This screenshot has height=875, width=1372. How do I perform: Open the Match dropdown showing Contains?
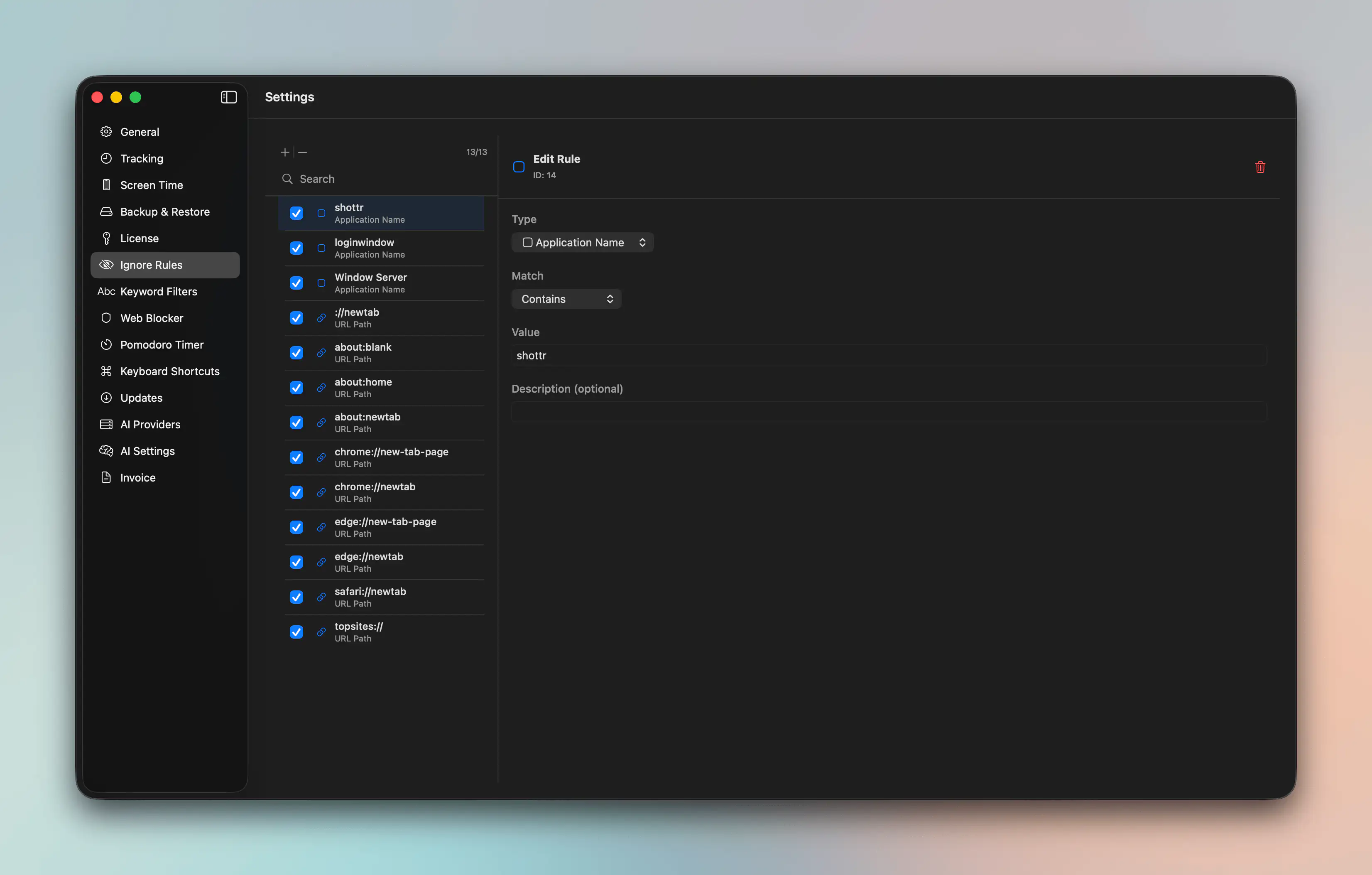[x=566, y=299]
